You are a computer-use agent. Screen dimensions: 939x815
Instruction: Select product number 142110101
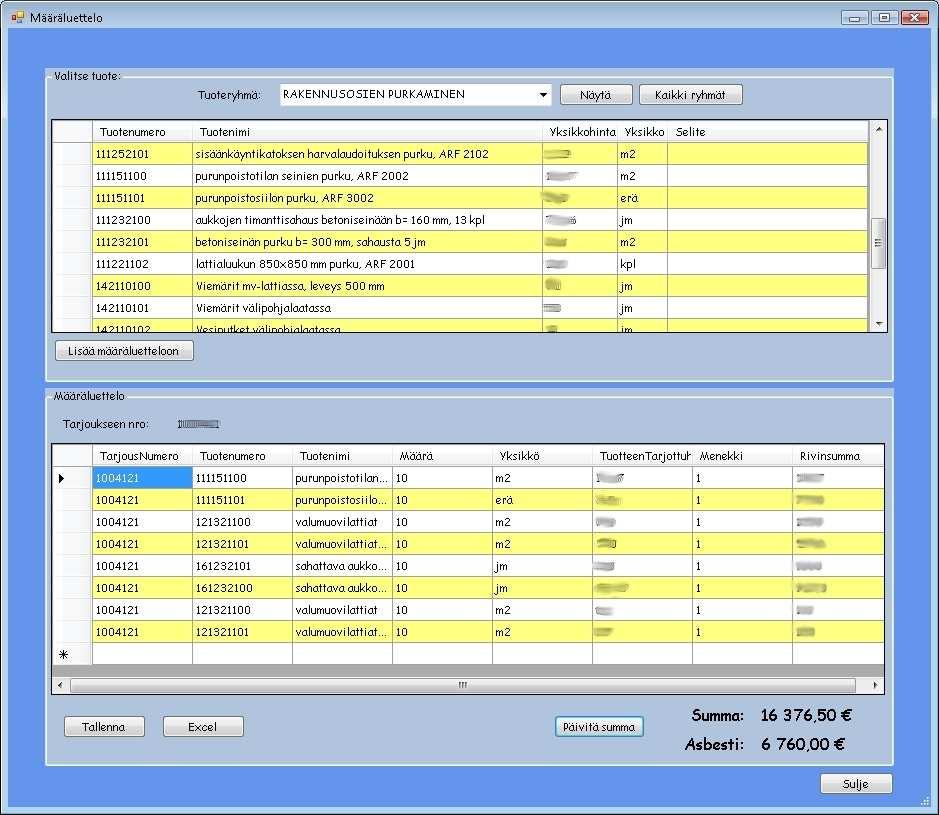143,308
